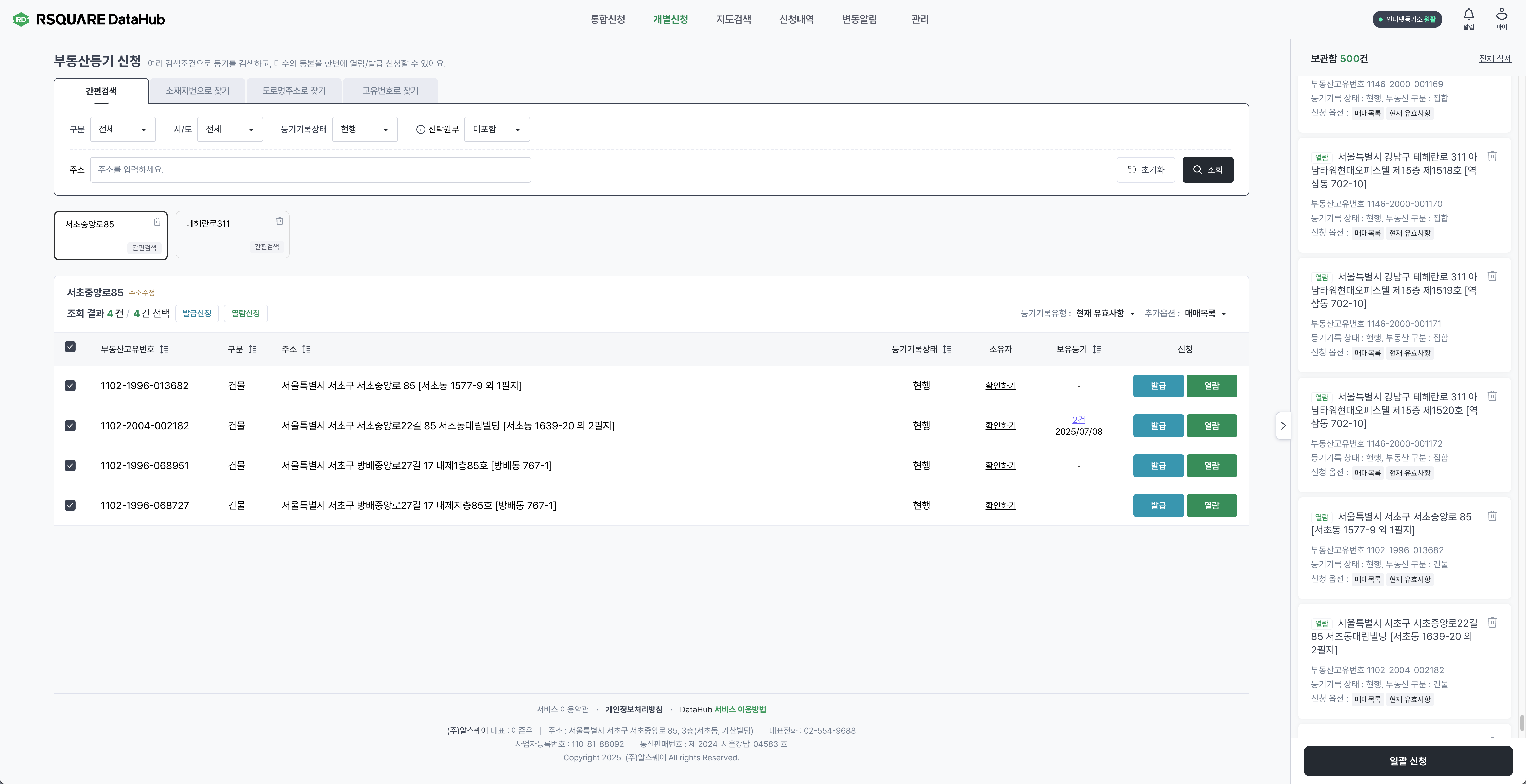Expand the 추가옵션 매매목록 dropdown

pos(1206,314)
